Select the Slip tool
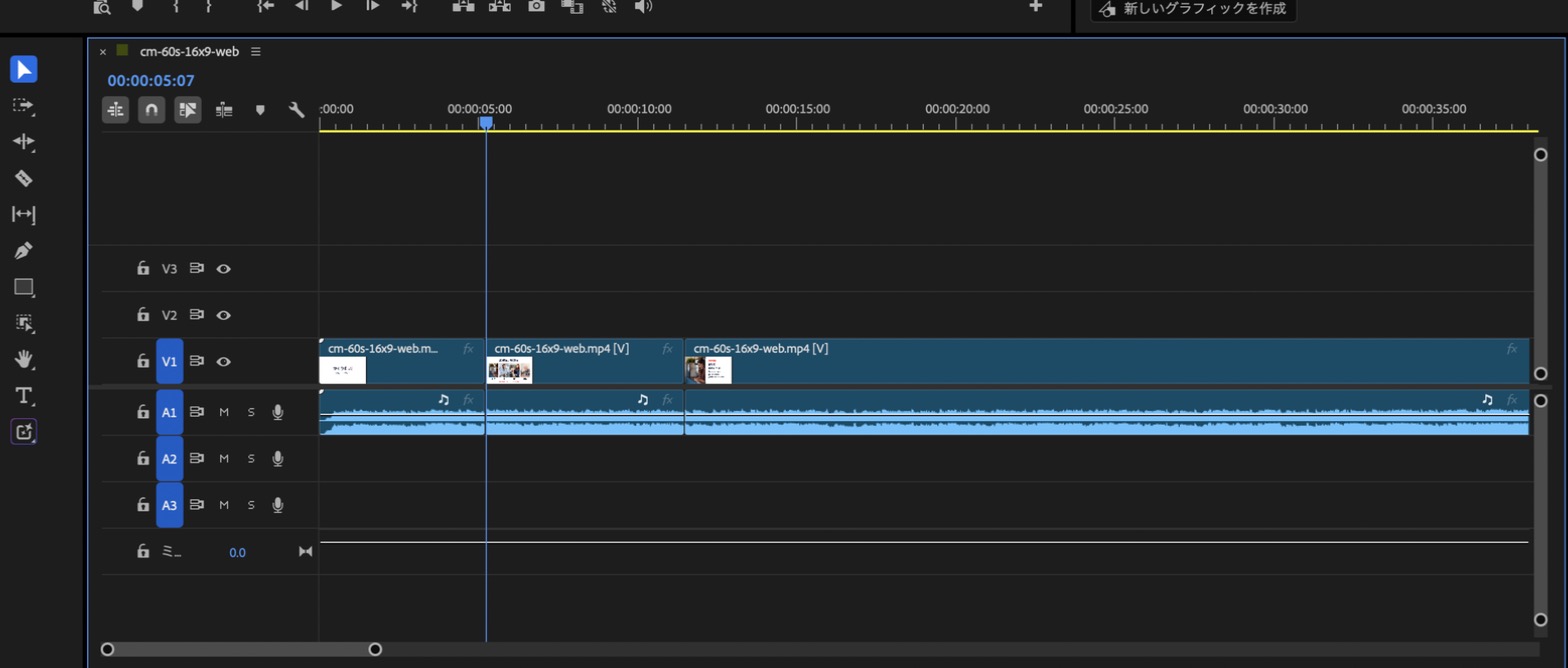This screenshot has height=668, width=1568. 23,214
